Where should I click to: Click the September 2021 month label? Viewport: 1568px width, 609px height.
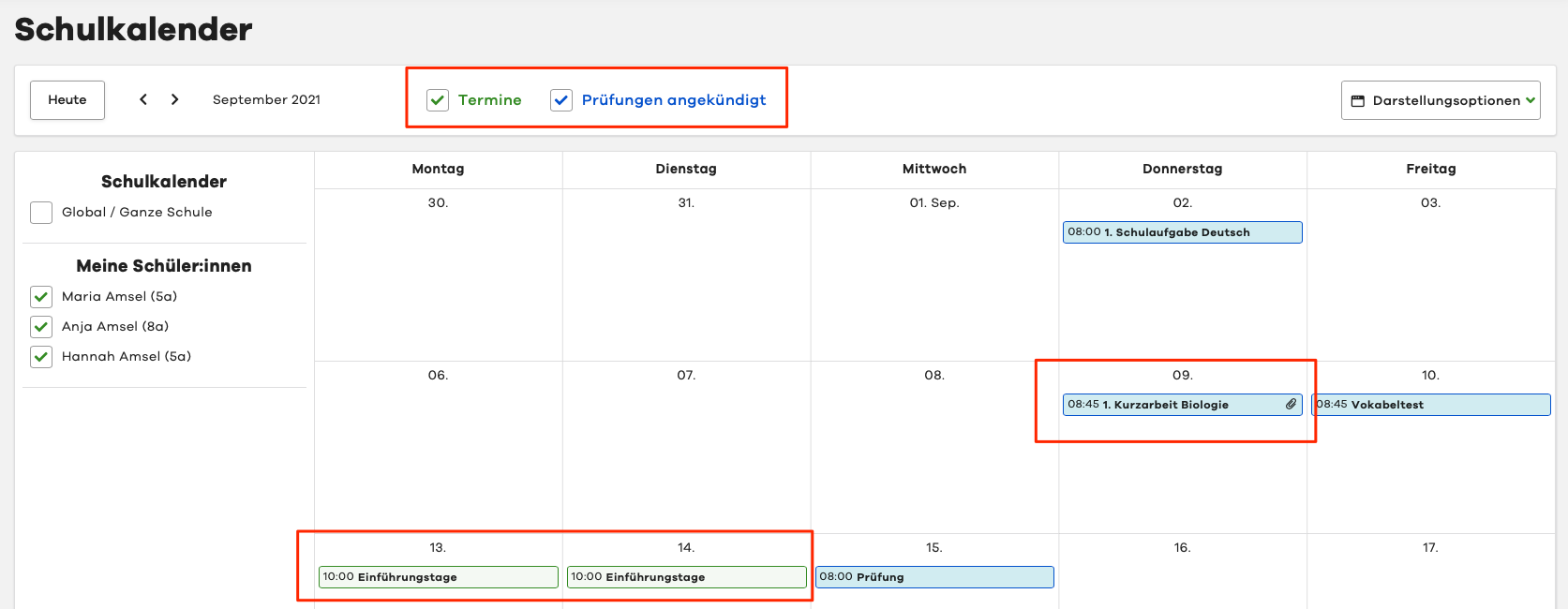click(x=266, y=100)
